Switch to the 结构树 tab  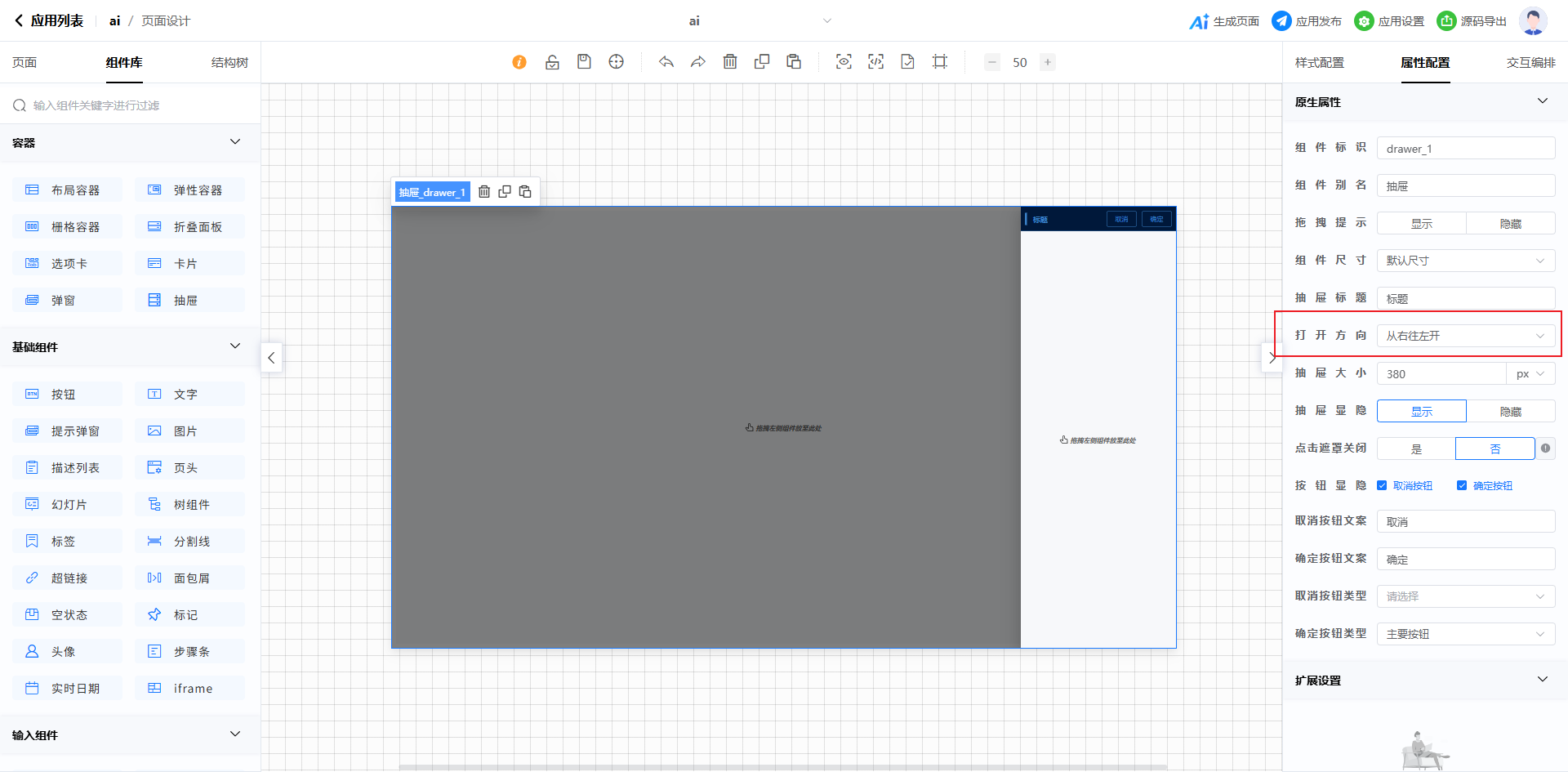[x=229, y=63]
